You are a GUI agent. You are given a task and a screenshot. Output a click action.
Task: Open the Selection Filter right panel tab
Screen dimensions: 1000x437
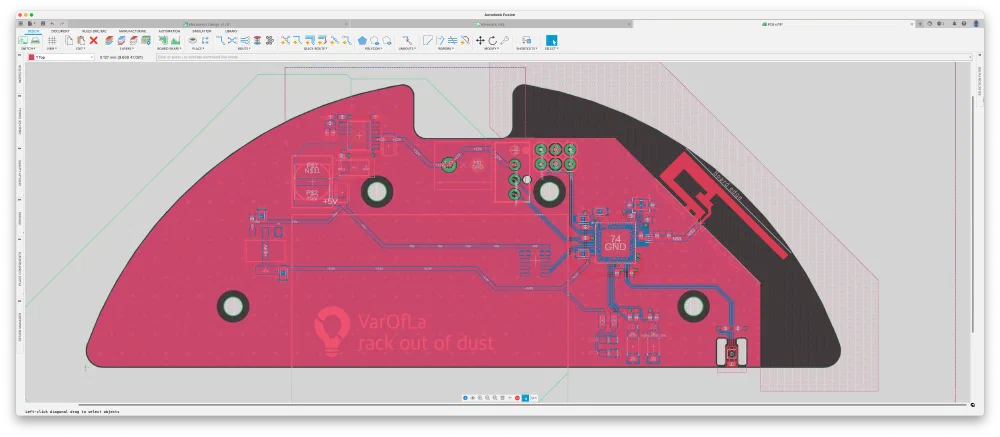pos(980,80)
